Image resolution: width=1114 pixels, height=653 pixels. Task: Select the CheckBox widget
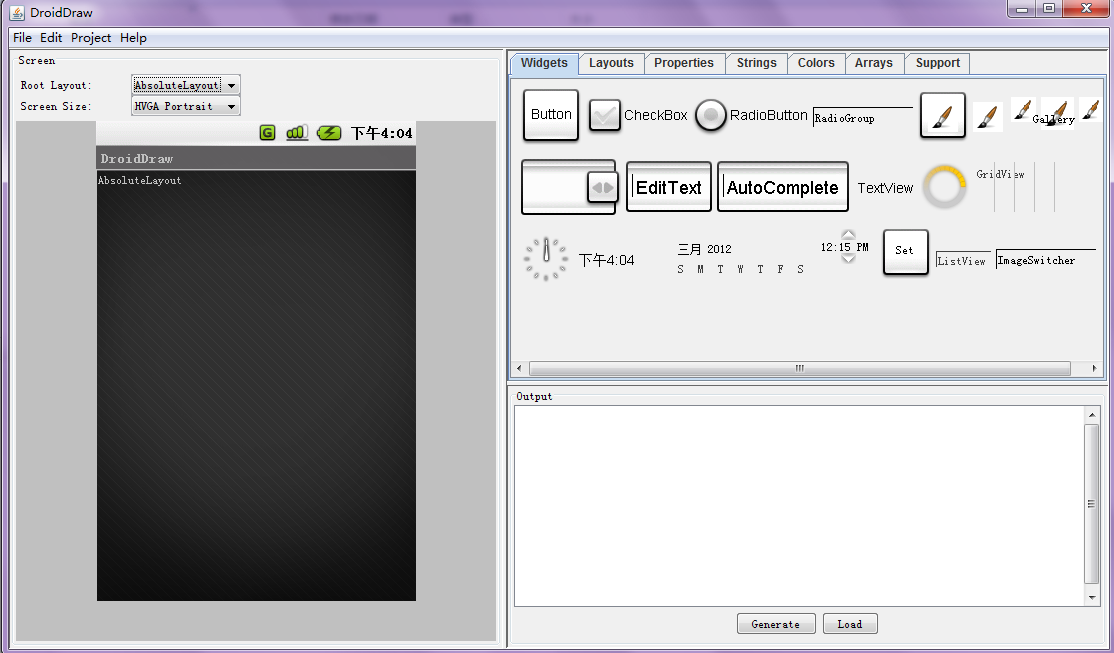638,115
